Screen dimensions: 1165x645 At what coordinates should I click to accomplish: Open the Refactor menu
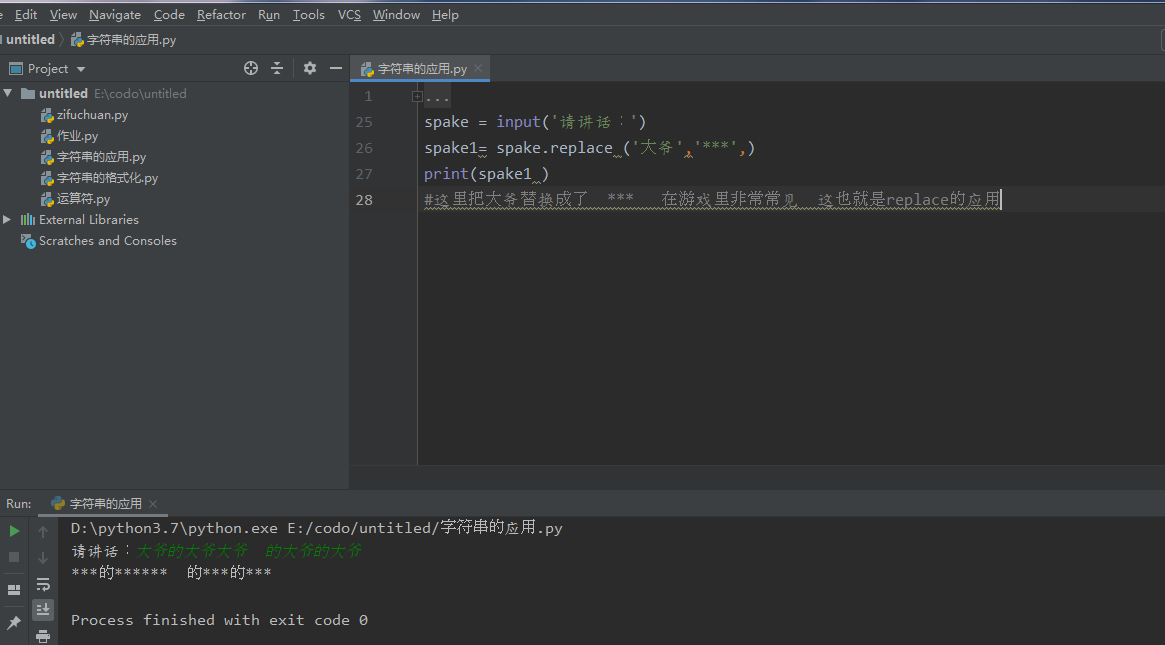[x=221, y=15]
